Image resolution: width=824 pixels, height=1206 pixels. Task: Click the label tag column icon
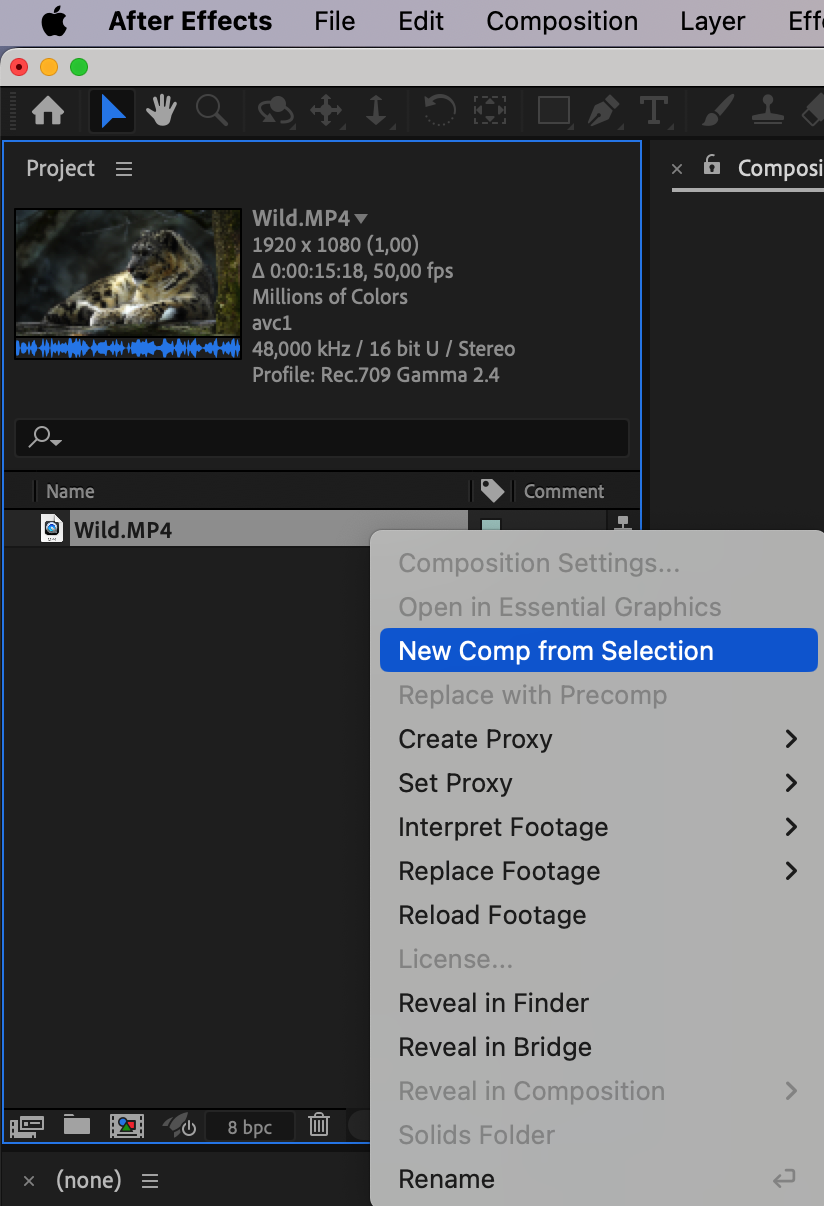point(492,490)
